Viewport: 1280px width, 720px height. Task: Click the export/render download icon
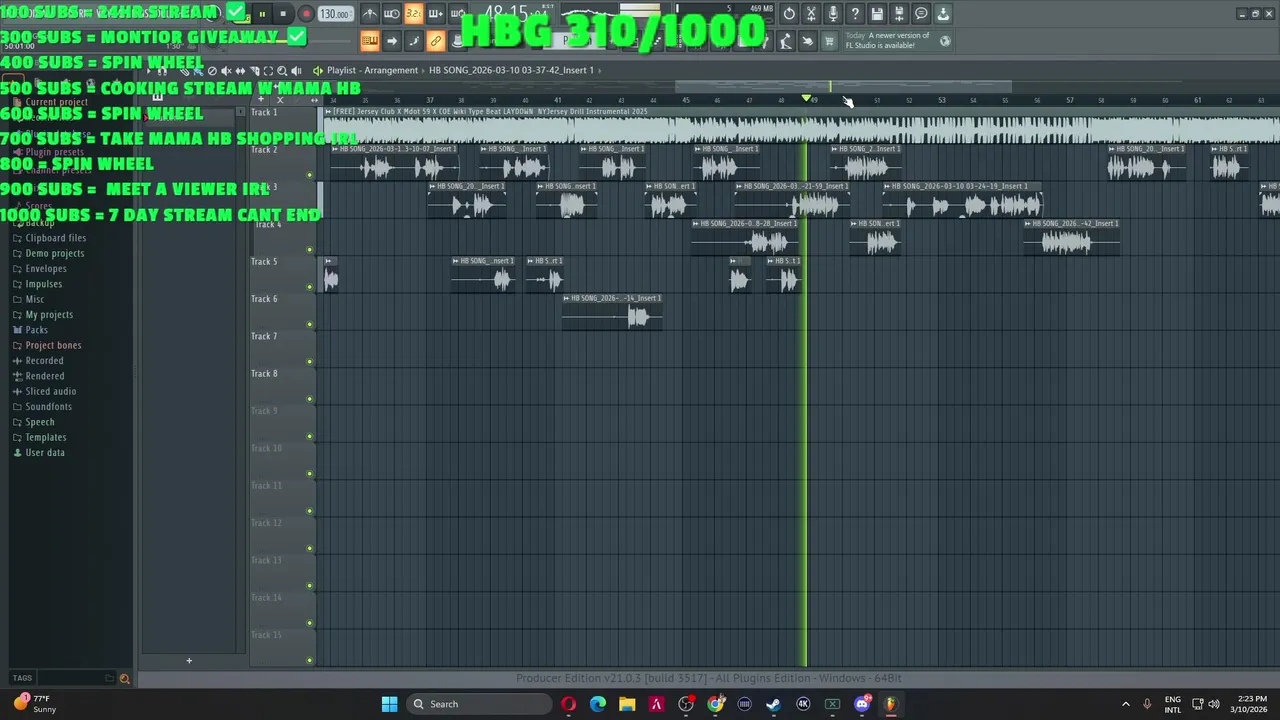click(943, 14)
